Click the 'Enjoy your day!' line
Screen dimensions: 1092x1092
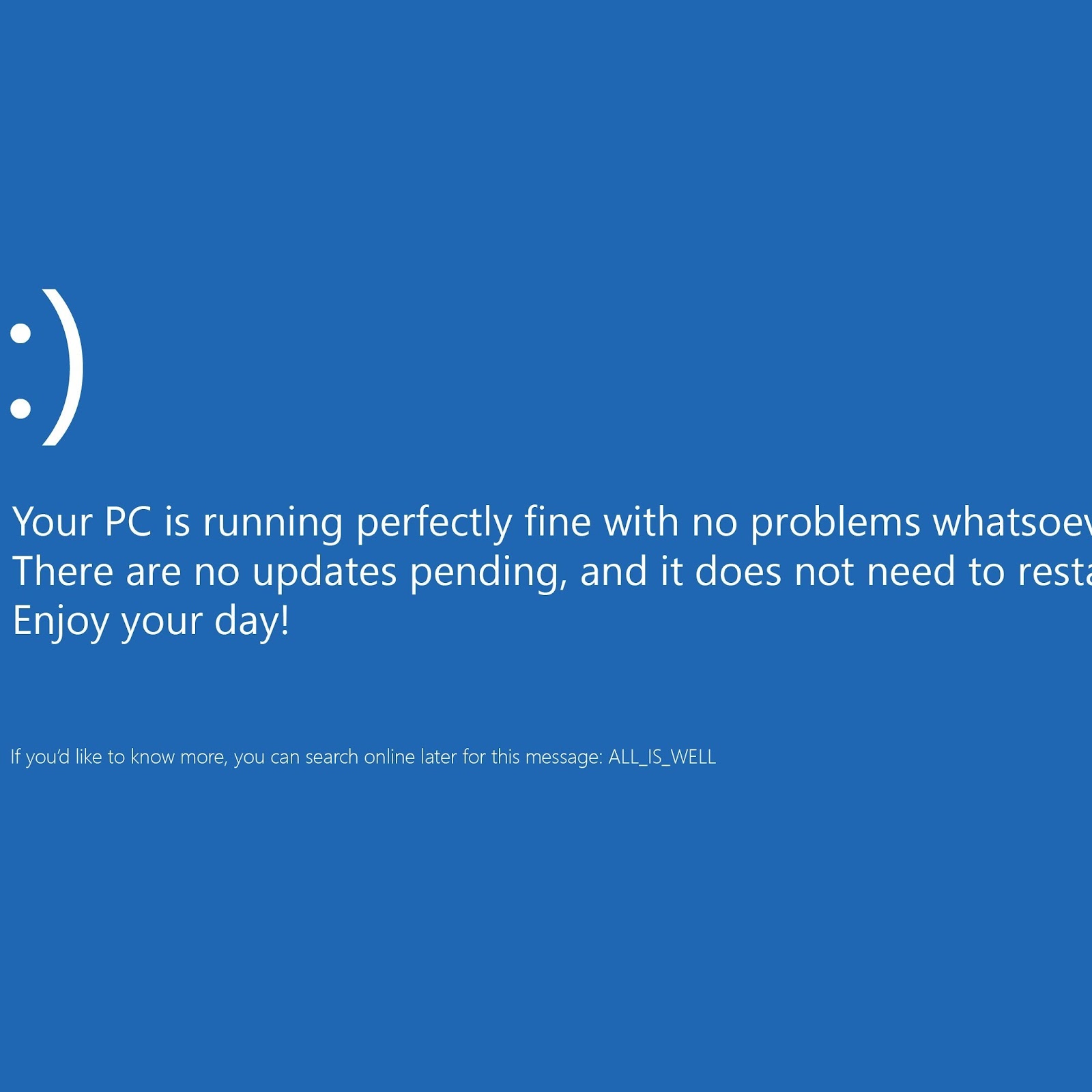(151, 621)
